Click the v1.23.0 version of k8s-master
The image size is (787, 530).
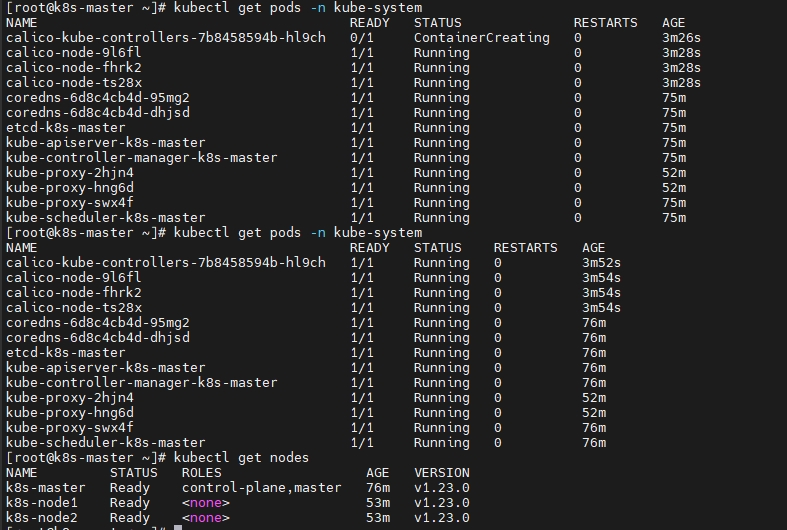(442, 487)
